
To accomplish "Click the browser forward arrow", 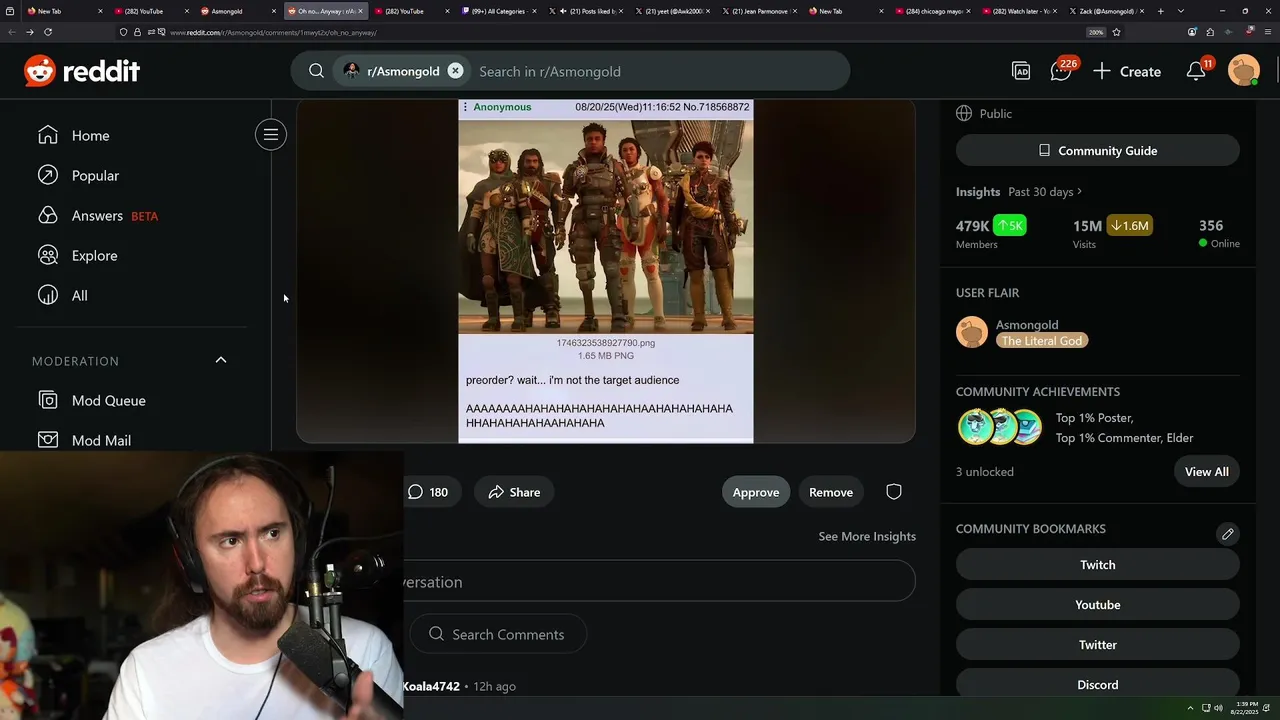I will click(x=29, y=32).
